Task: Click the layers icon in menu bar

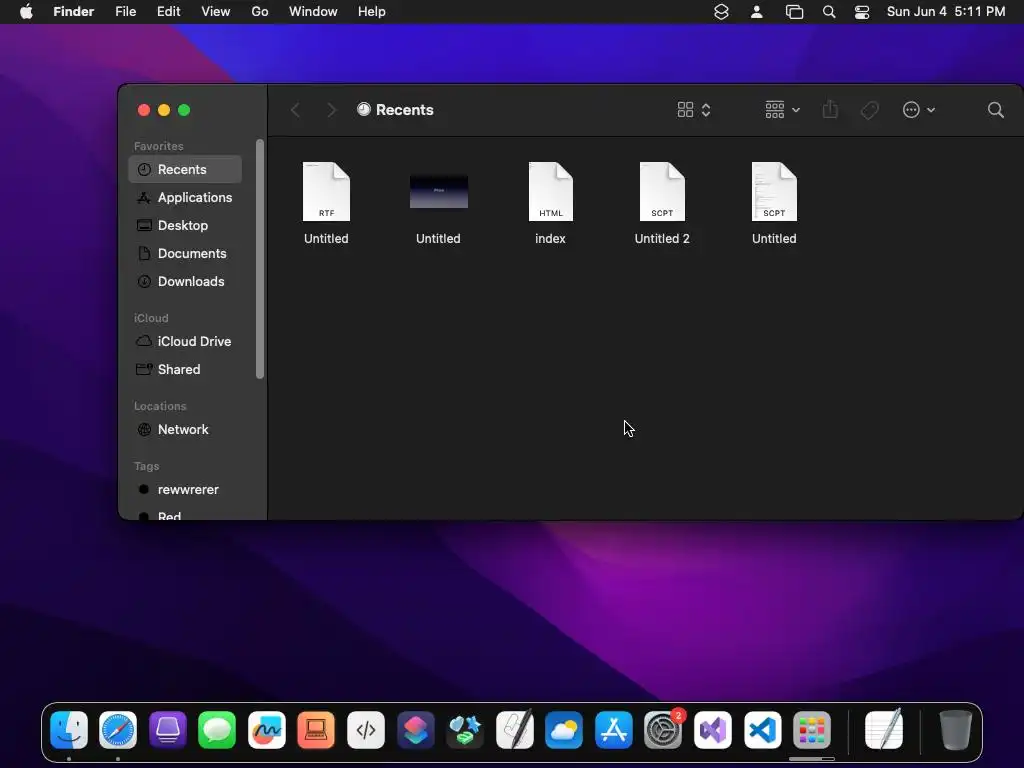Action: tap(721, 12)
